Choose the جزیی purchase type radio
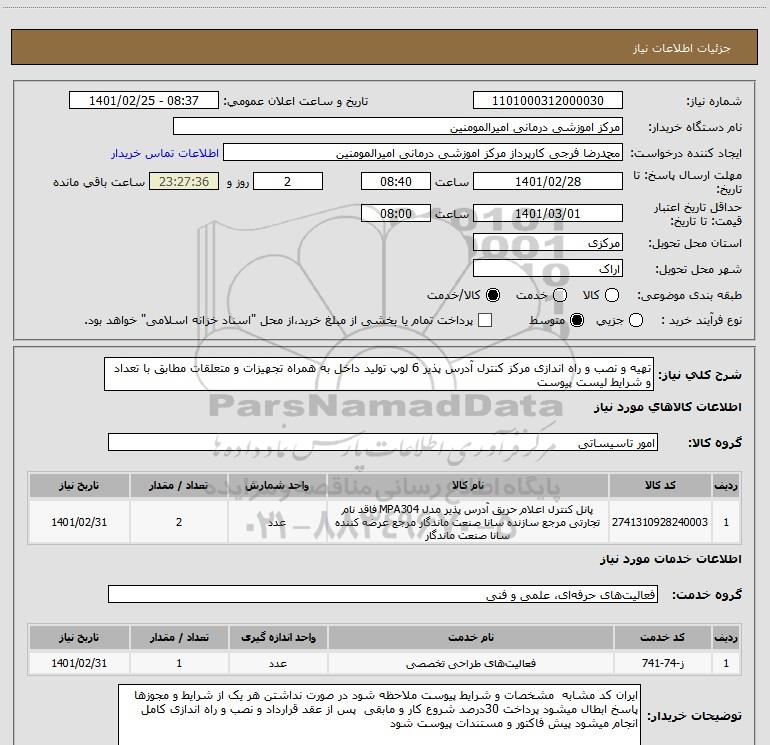The width and height of the screenshot is (770, 745). [636, 321]
